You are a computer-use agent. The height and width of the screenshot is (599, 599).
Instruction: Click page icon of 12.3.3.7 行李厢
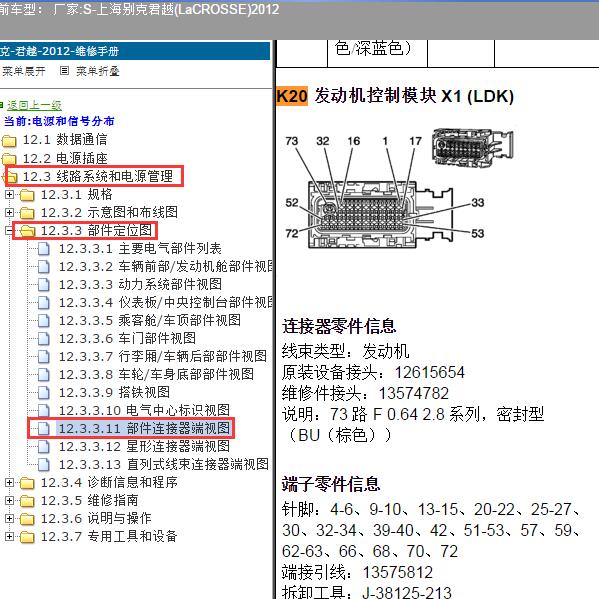click(44, 356)
